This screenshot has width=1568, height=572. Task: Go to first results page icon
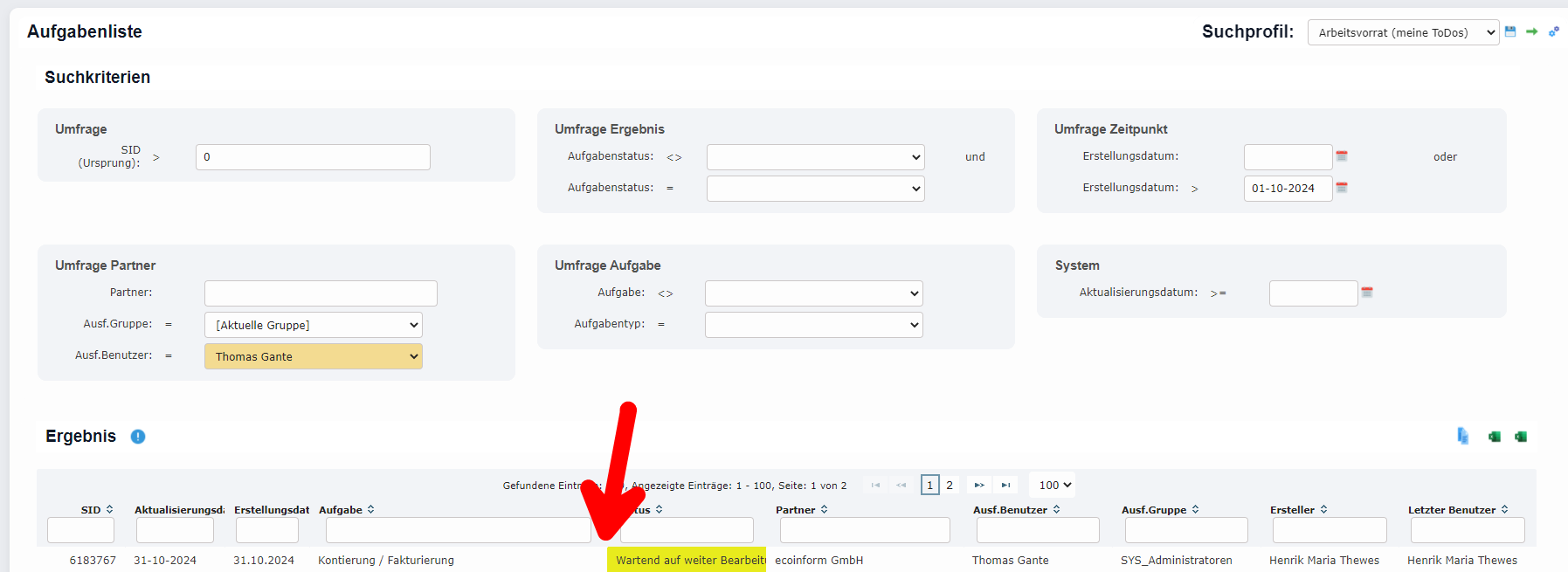click(875, 485)
